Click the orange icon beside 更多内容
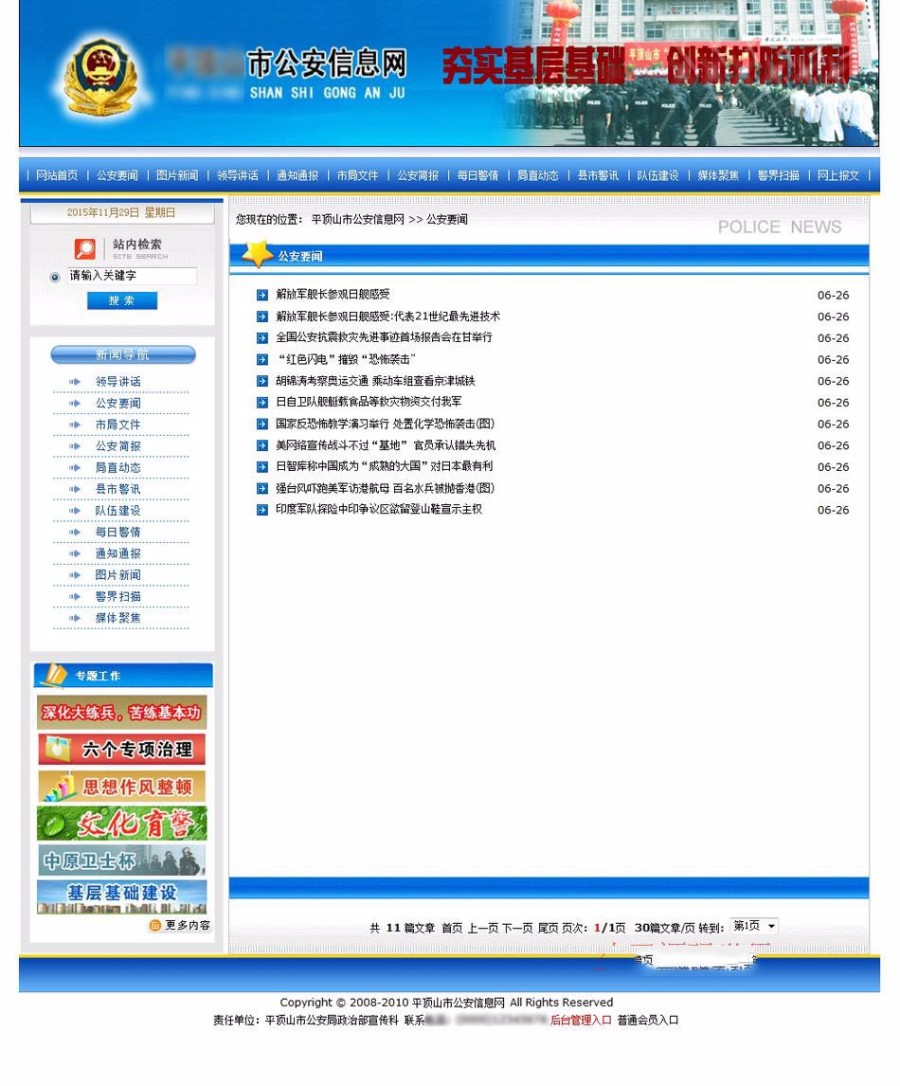This screenshot has width=900, height=1086. (x=155, y=925)
